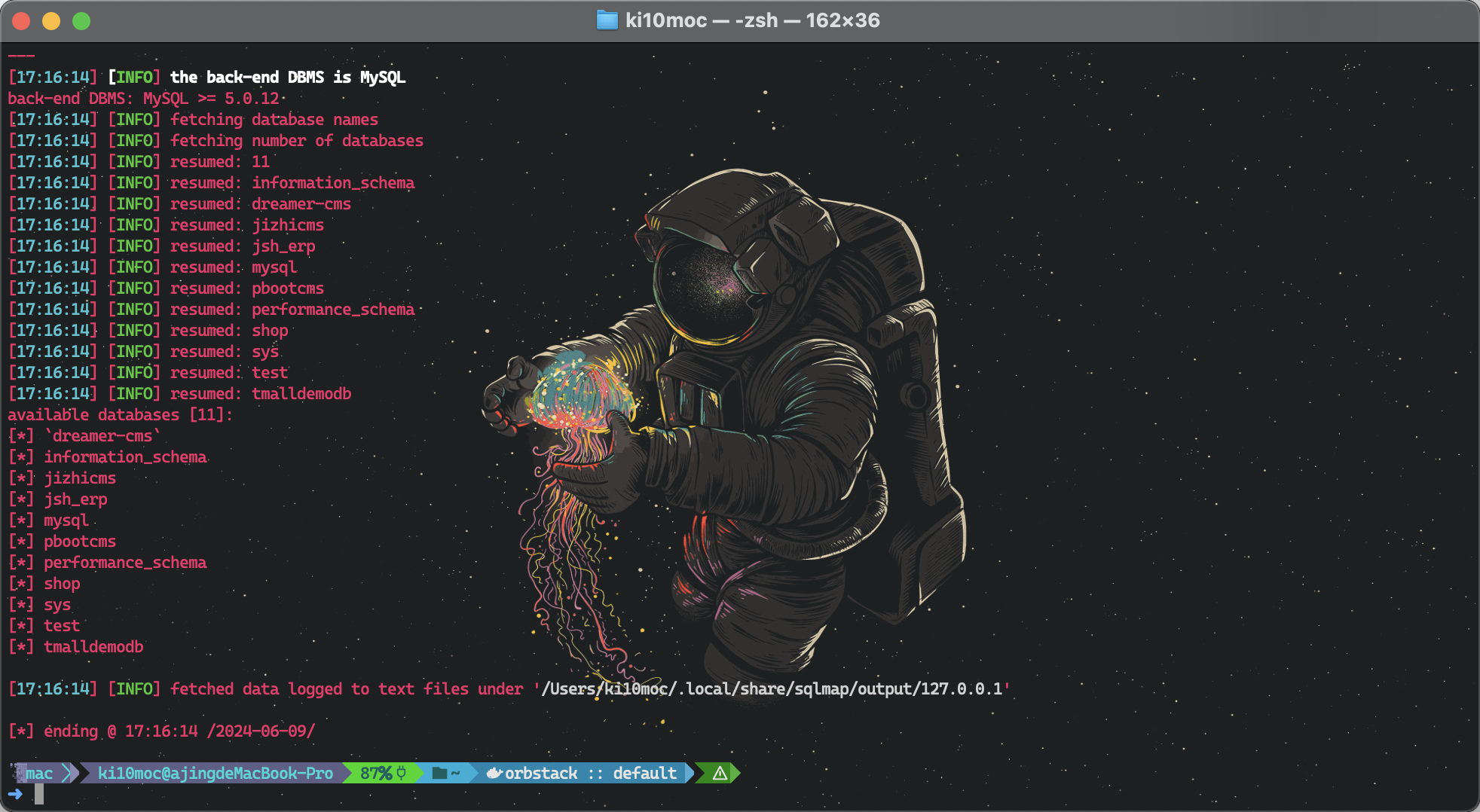Click the sqlmap output path '/Users/ki10moc/.local/share/sqlmap/output/127.0.0.1'

pos(772,689)
